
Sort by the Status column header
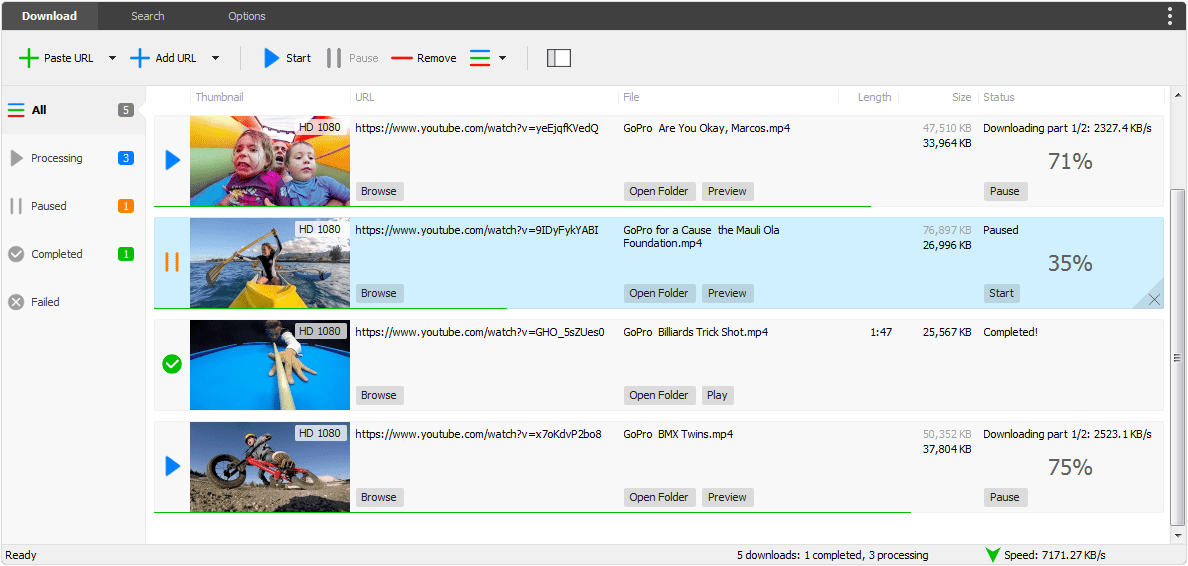[999, 97]
